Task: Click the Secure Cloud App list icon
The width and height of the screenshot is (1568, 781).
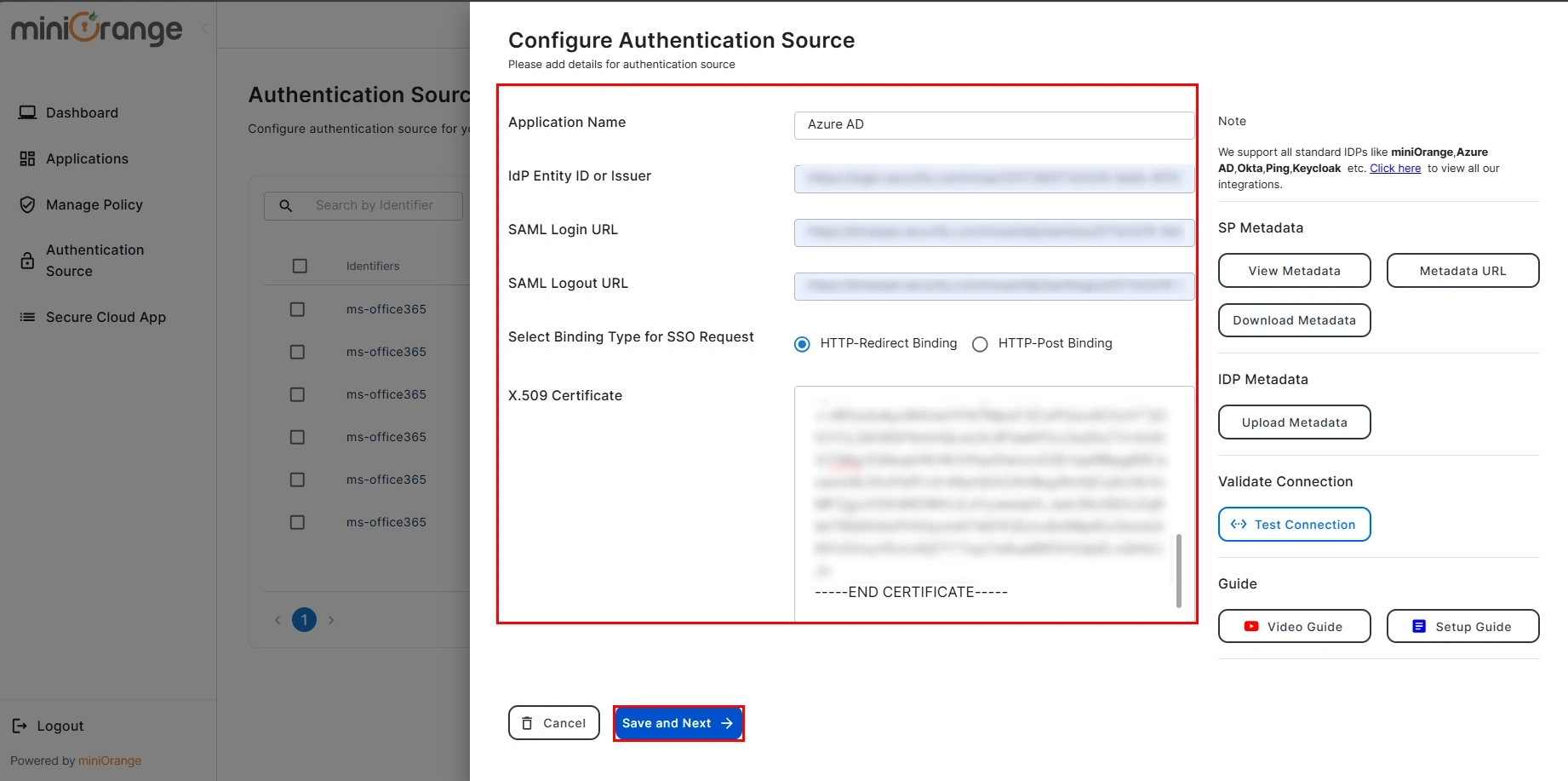Action: click(27, 317)
